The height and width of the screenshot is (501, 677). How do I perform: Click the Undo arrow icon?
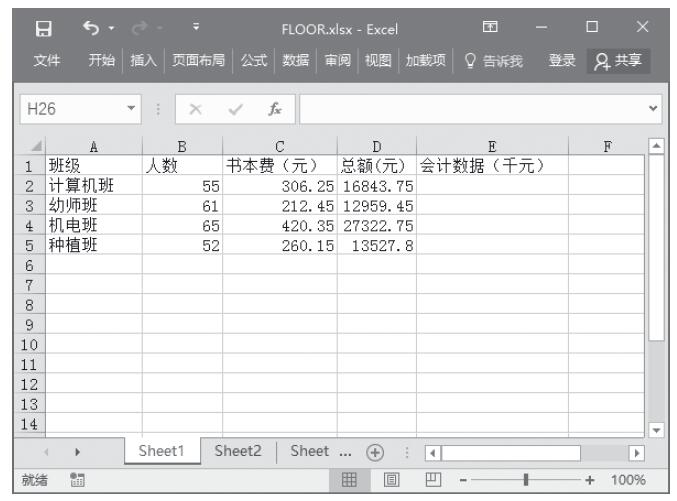pyautogui.click(x=87, y=22)
